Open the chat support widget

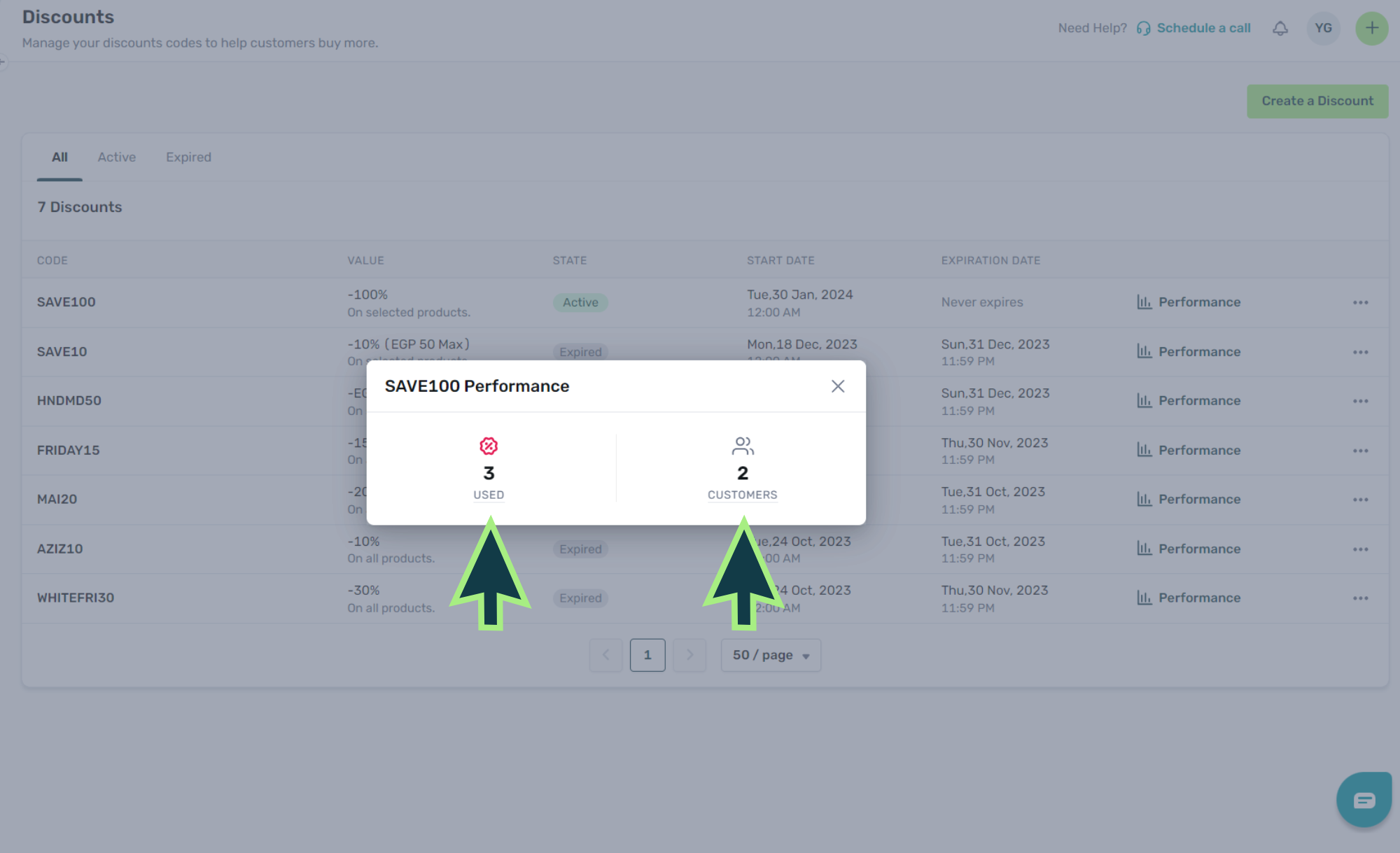1364,799
